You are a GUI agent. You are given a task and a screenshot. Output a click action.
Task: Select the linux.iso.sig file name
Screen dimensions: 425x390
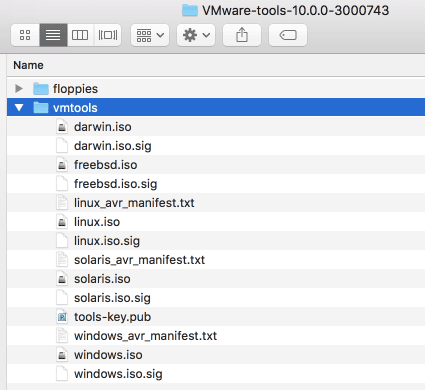coord(107,241)
